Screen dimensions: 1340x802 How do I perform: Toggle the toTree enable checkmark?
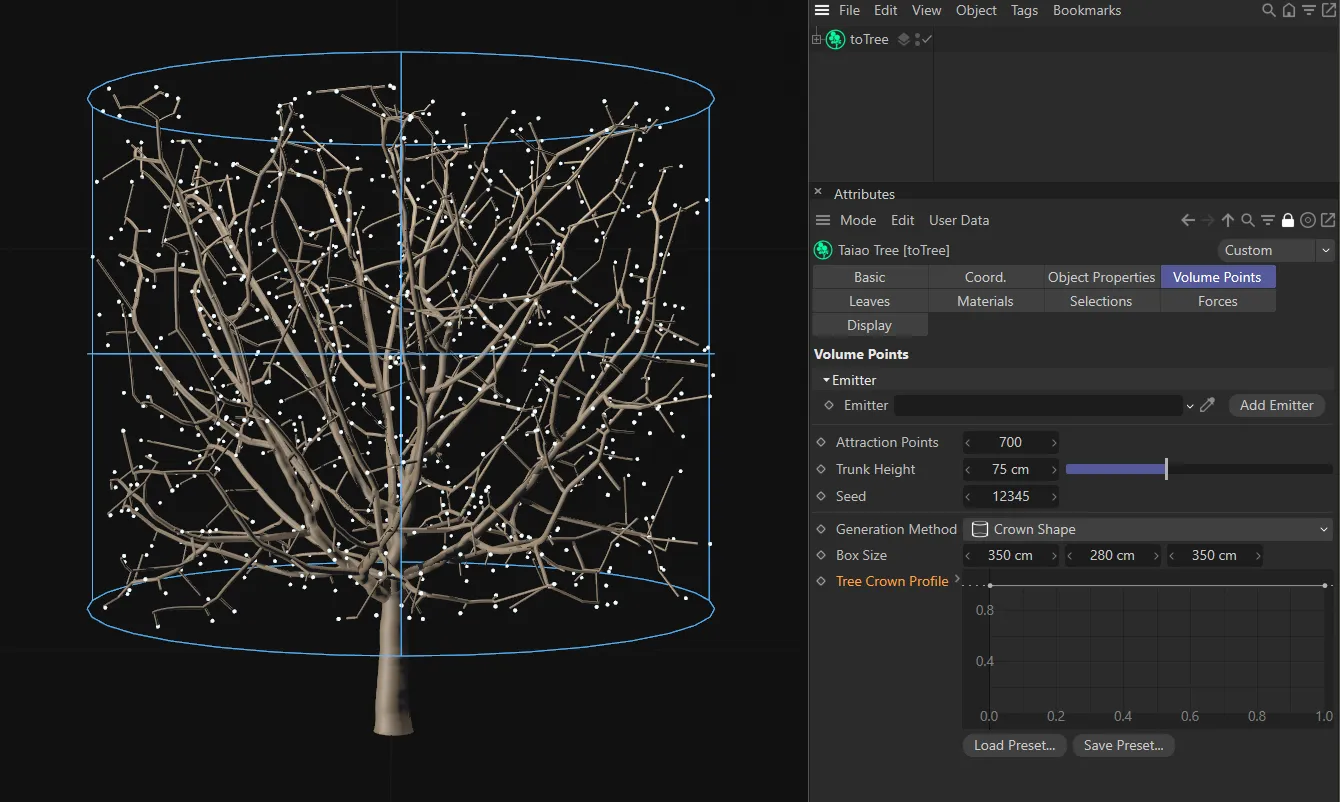pyautogui.click(x=927, y=39)
